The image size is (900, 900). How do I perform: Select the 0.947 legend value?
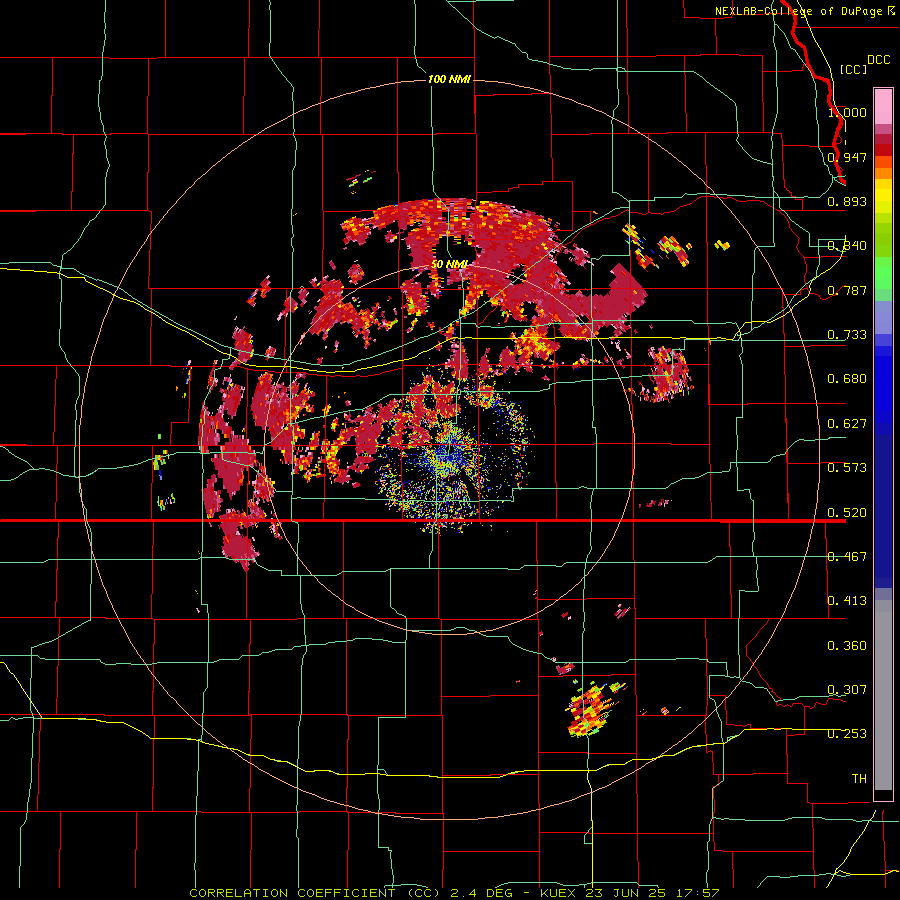(847, 157)
